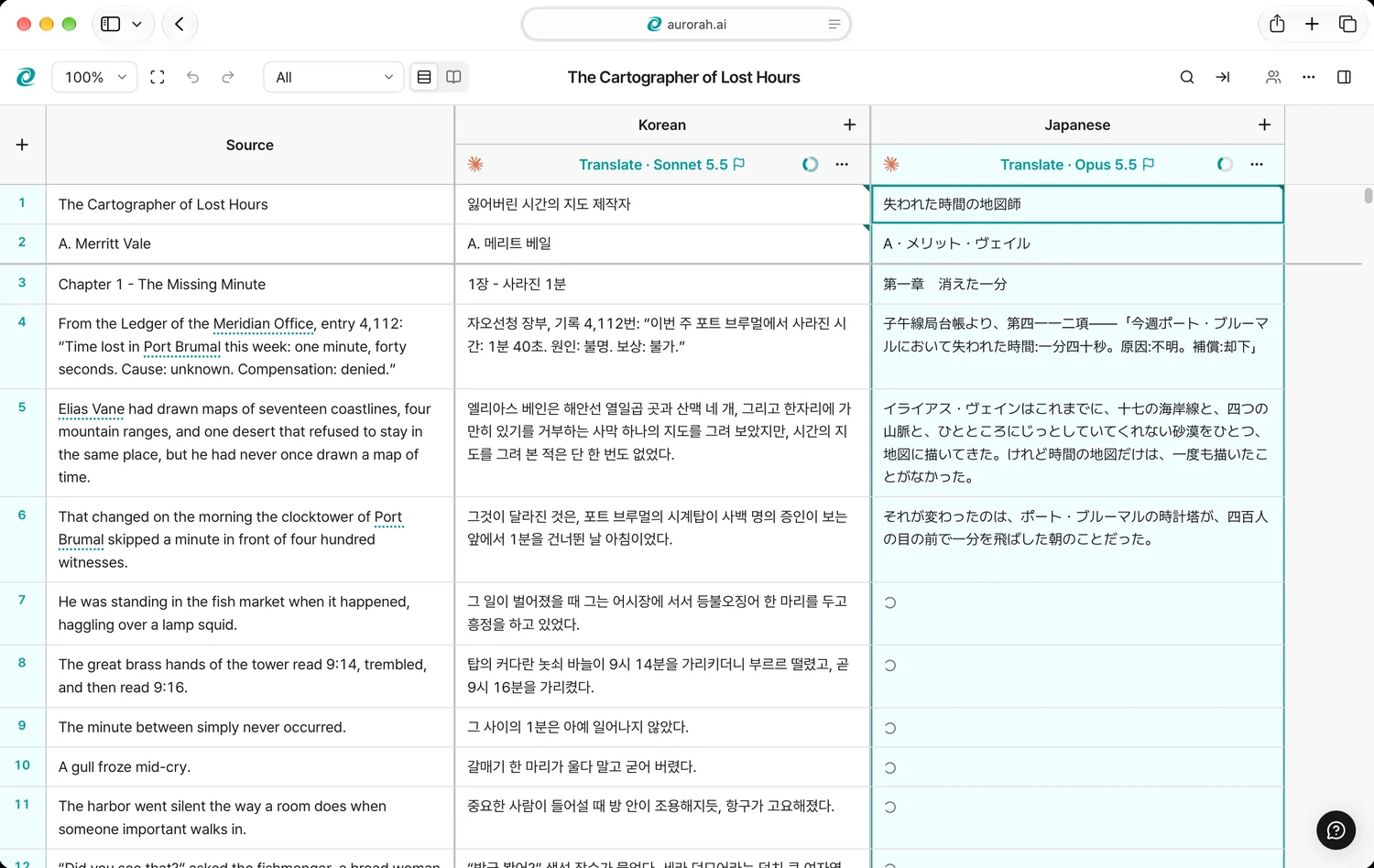The image size is (1374, 868).
Task: Click the Japanese column spark icon
Action: [x=891, y=165]
